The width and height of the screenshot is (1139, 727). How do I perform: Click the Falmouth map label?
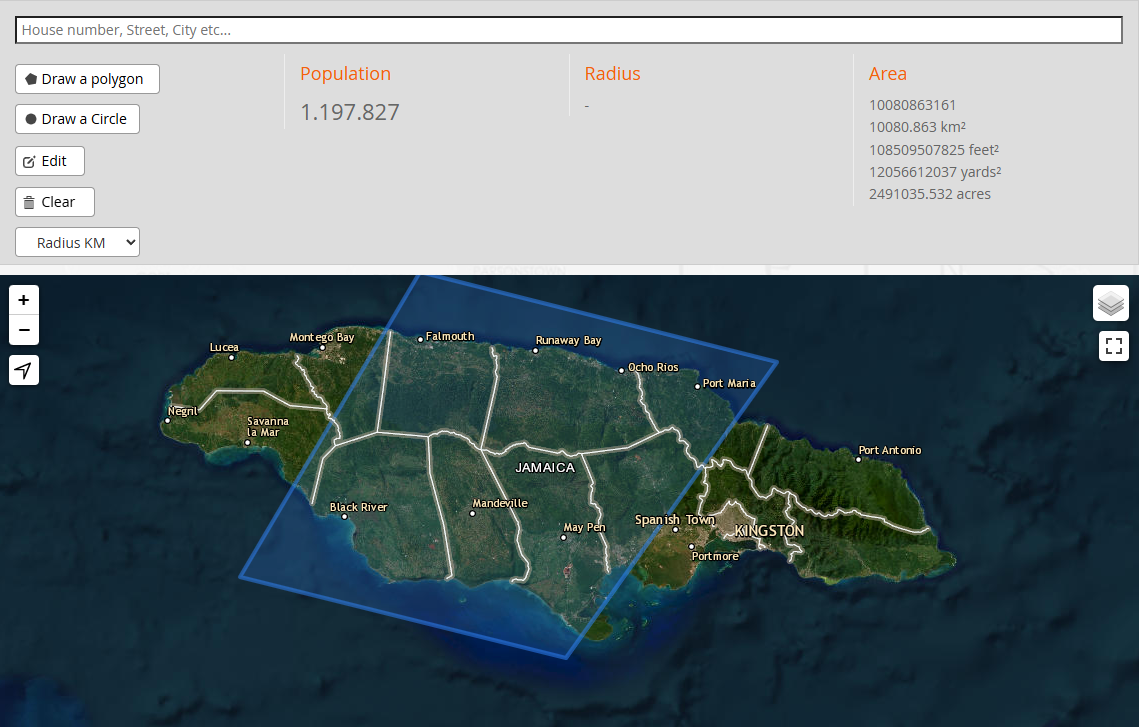pos(450,336)
